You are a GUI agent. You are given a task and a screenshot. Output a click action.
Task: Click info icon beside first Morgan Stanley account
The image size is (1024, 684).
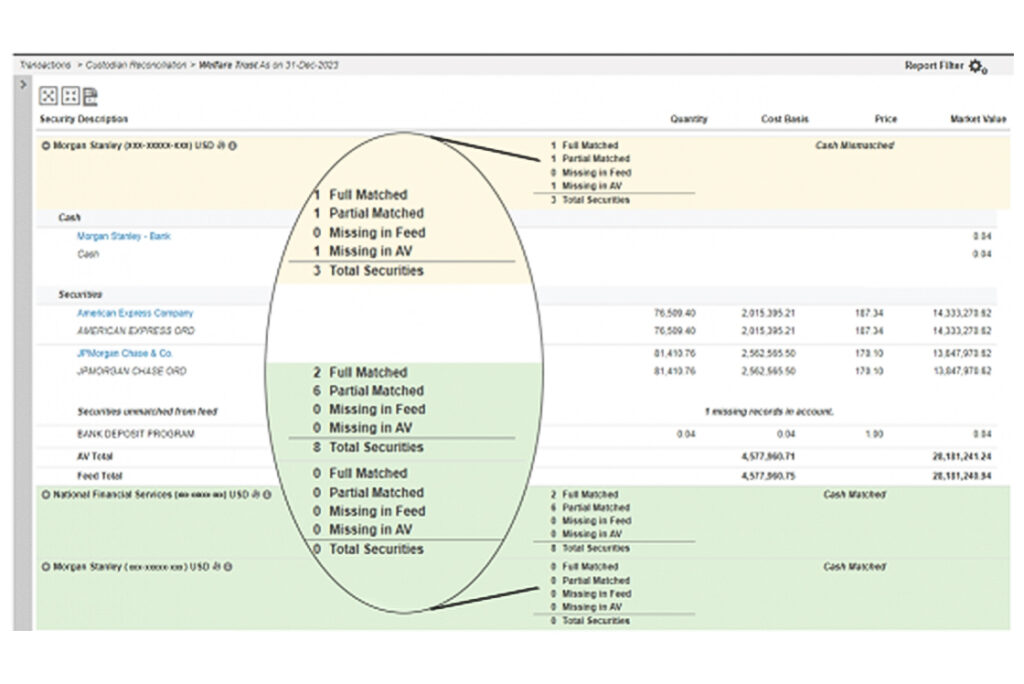[232, 146]
